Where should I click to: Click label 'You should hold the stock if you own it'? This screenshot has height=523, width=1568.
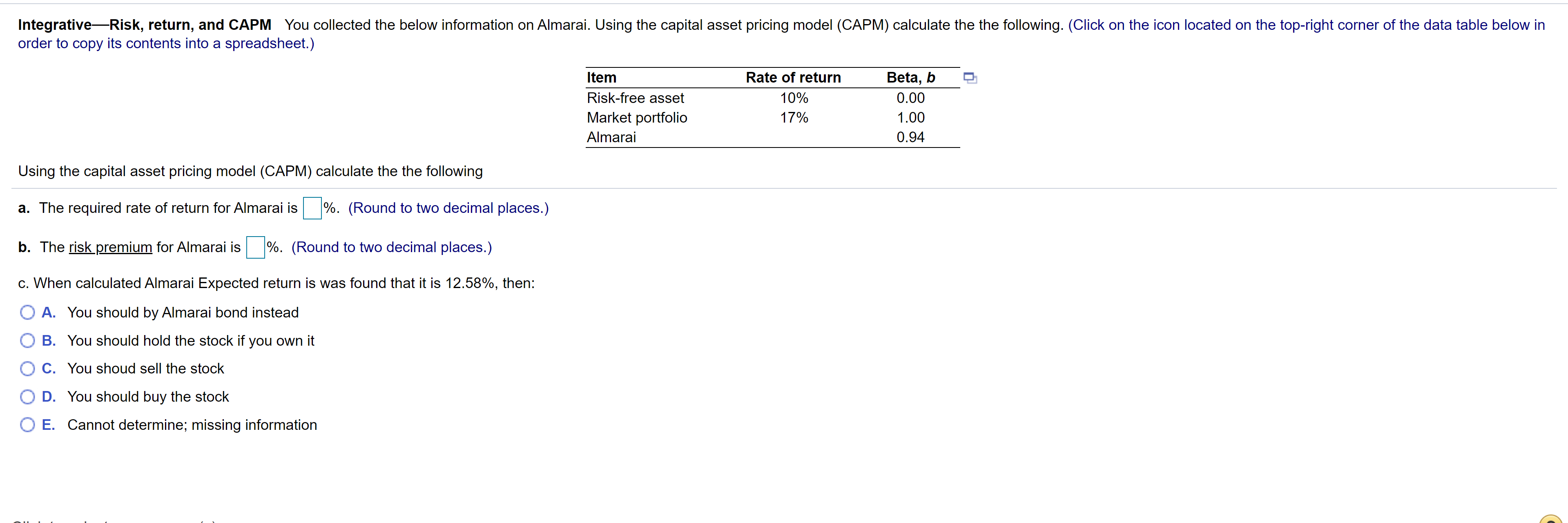pyautogui.click(x=190, y=340)
